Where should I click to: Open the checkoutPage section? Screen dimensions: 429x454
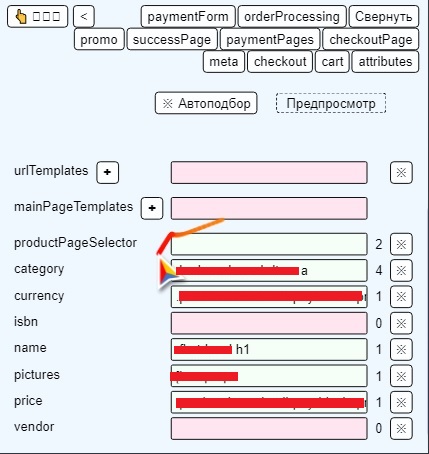click(371, 39)
